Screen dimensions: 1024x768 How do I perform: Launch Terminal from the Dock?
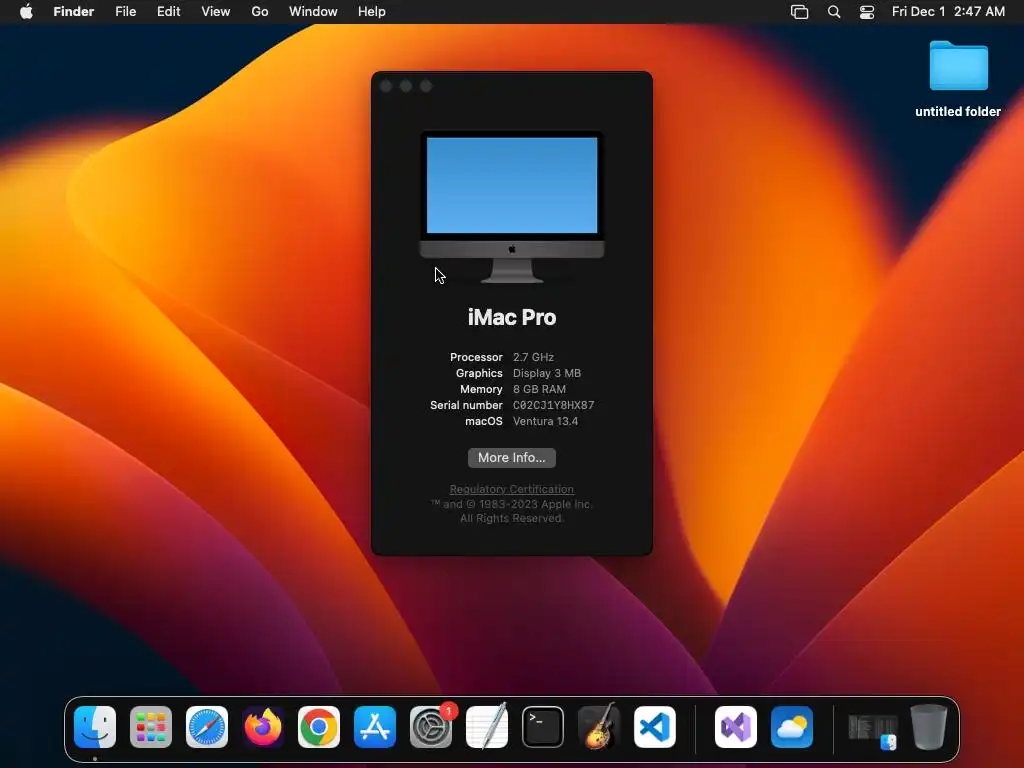[543, 727]
